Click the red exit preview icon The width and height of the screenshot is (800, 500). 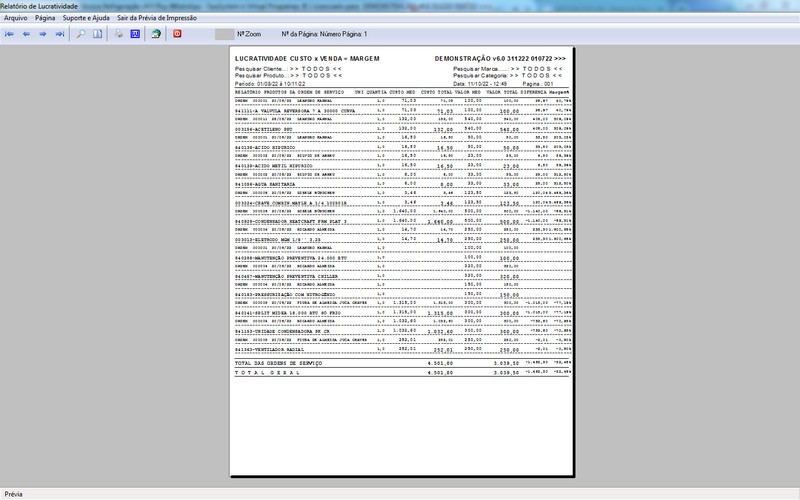pyautogui.click(x=178, y=34)
